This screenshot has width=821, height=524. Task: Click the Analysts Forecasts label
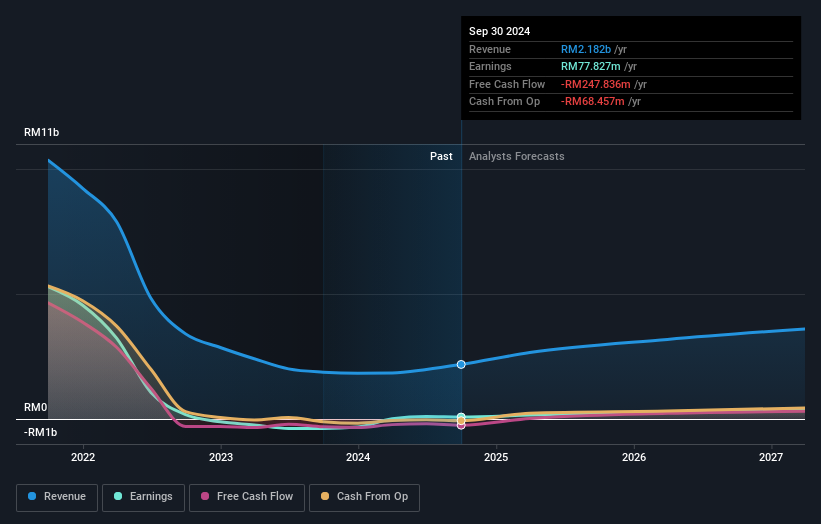pyautogui.click(x=517, y=156)
